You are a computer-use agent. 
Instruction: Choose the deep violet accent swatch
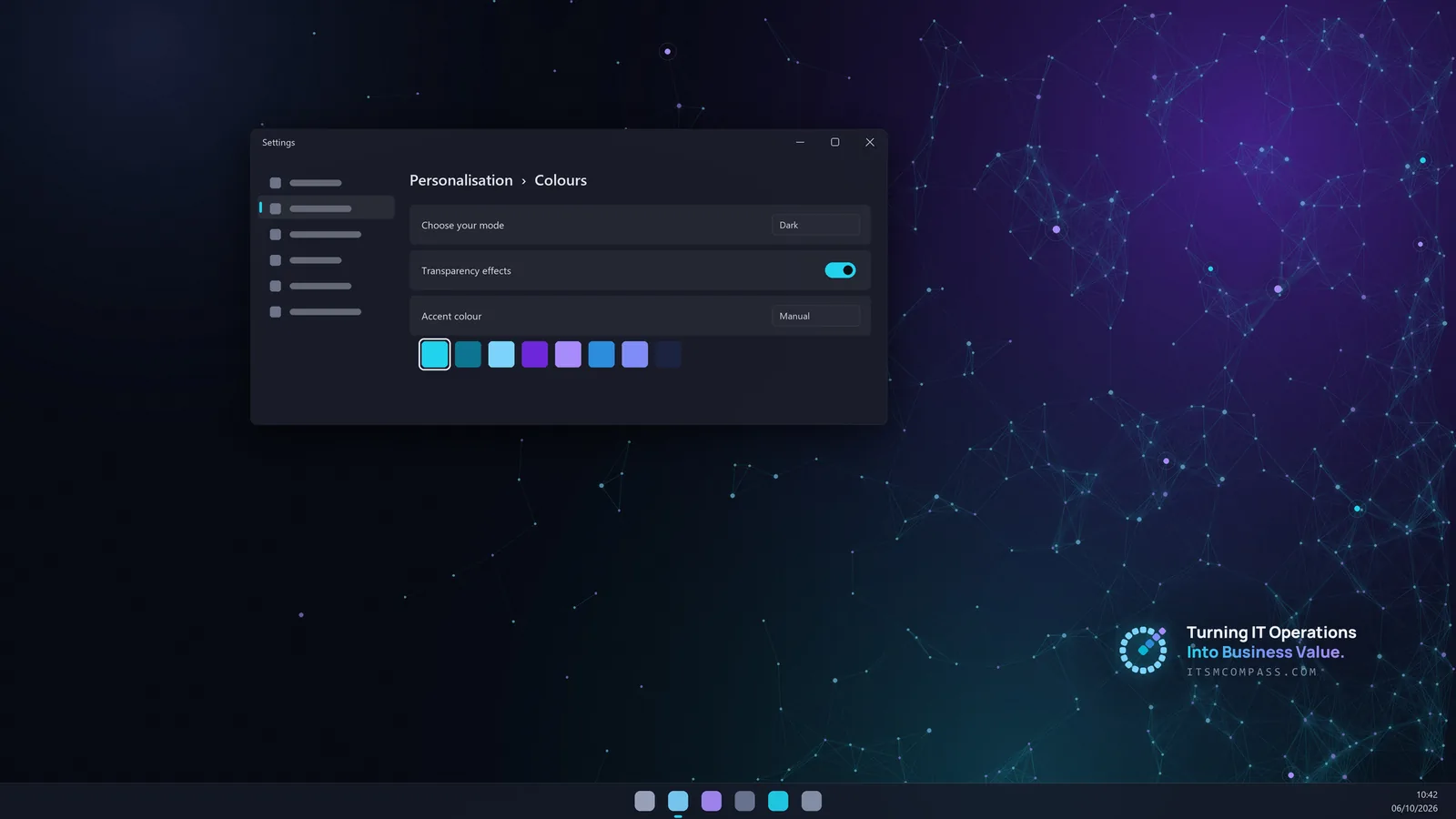click(x=535, y=354)
